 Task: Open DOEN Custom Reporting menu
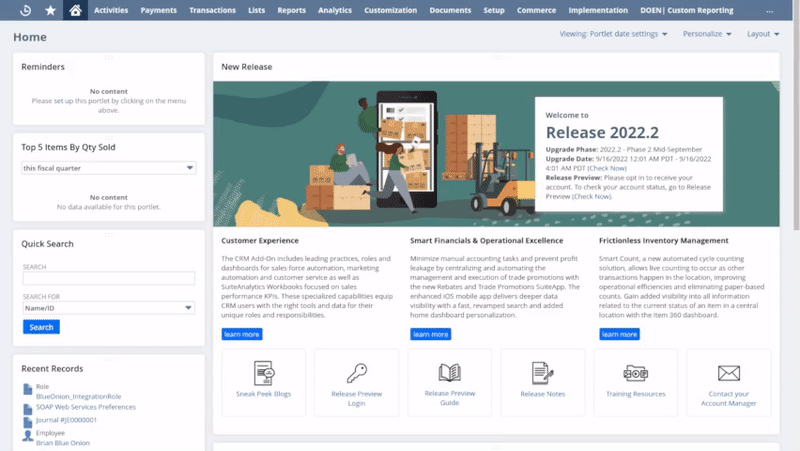coord(687,10)
